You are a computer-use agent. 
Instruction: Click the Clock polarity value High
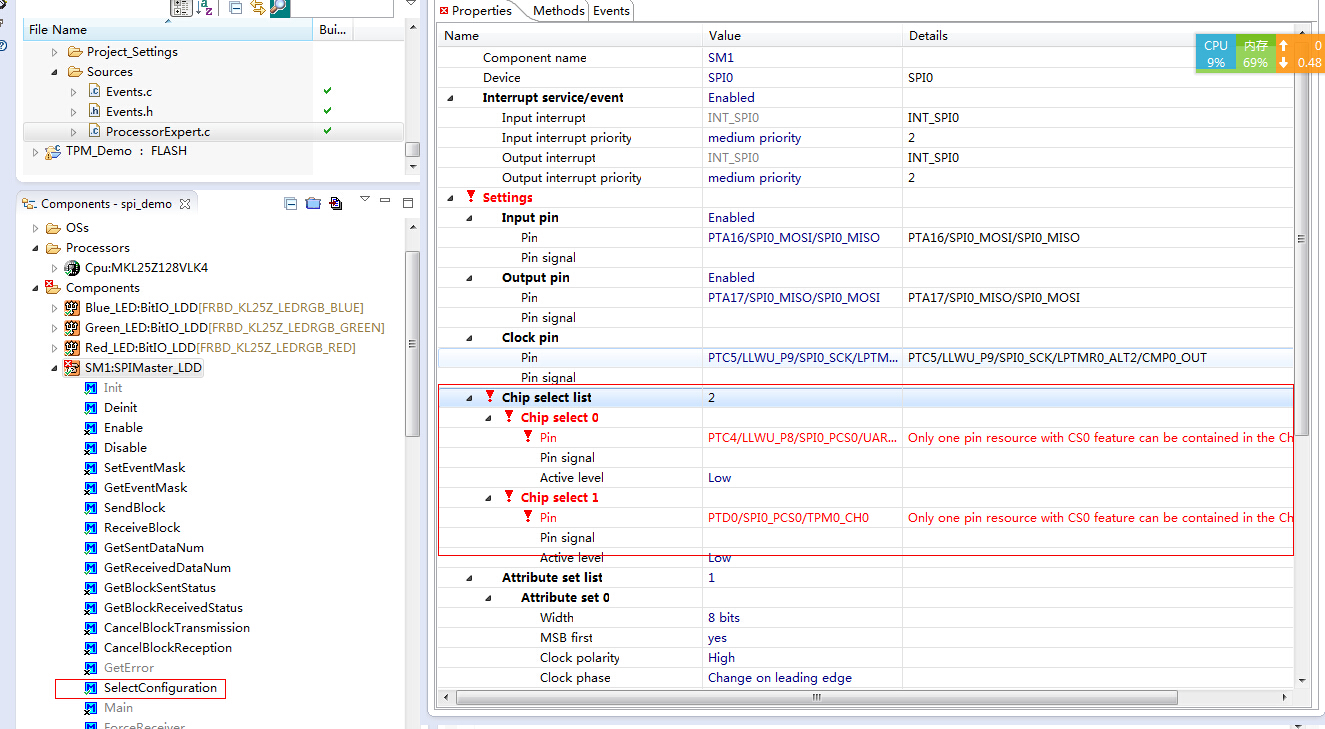721,658
